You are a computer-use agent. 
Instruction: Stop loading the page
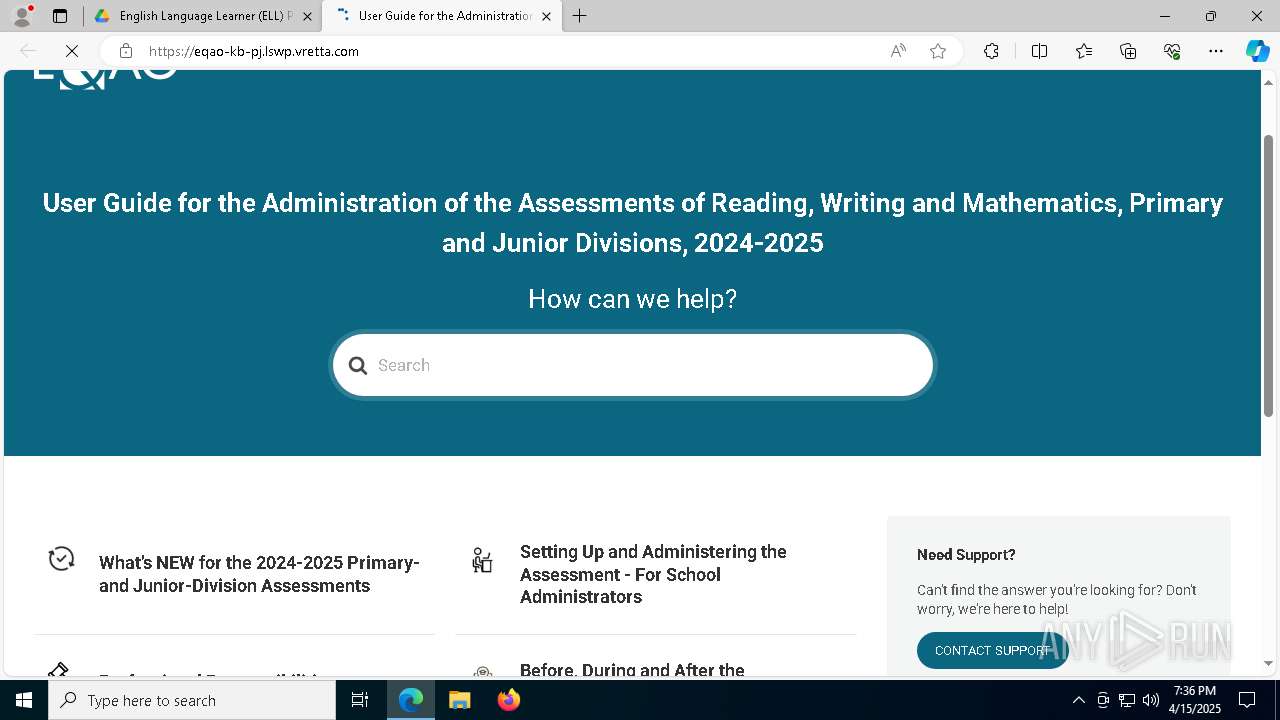72,51
